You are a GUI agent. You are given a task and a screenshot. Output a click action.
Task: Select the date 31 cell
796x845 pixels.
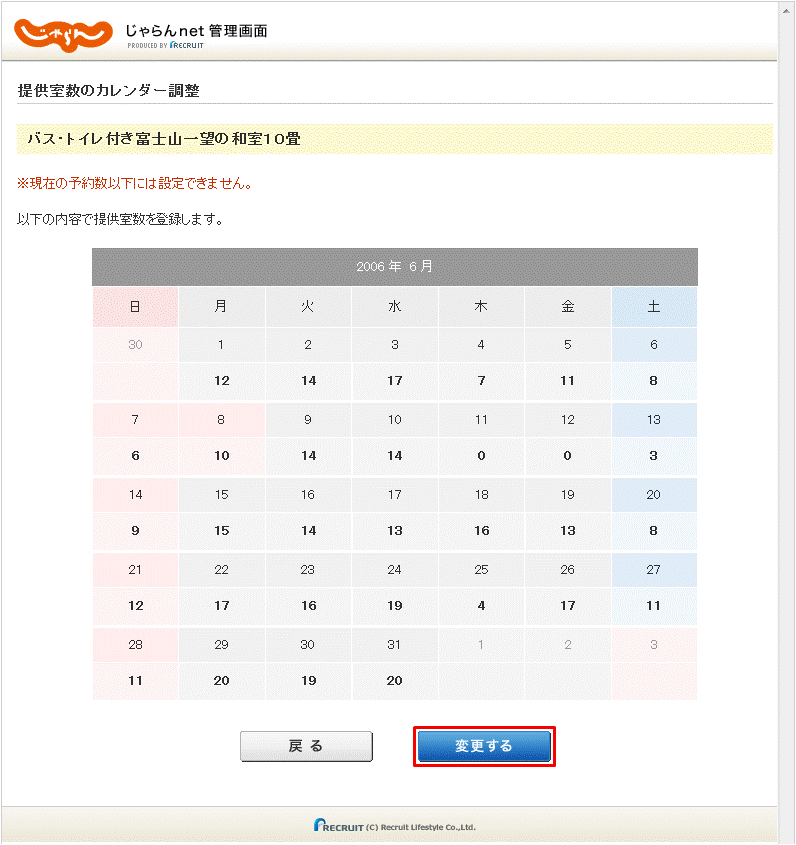pyautogui.click(x=394, y=645)
